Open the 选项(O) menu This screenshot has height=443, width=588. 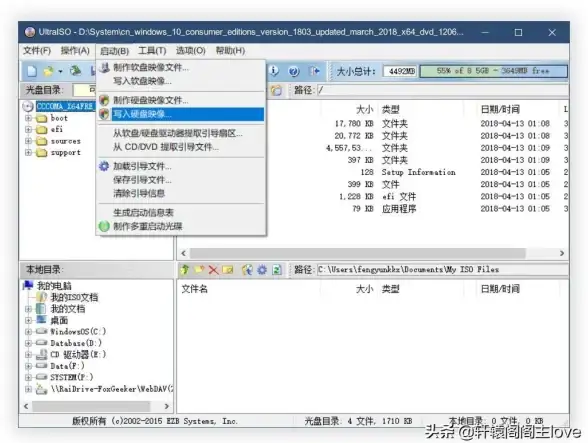190,51
